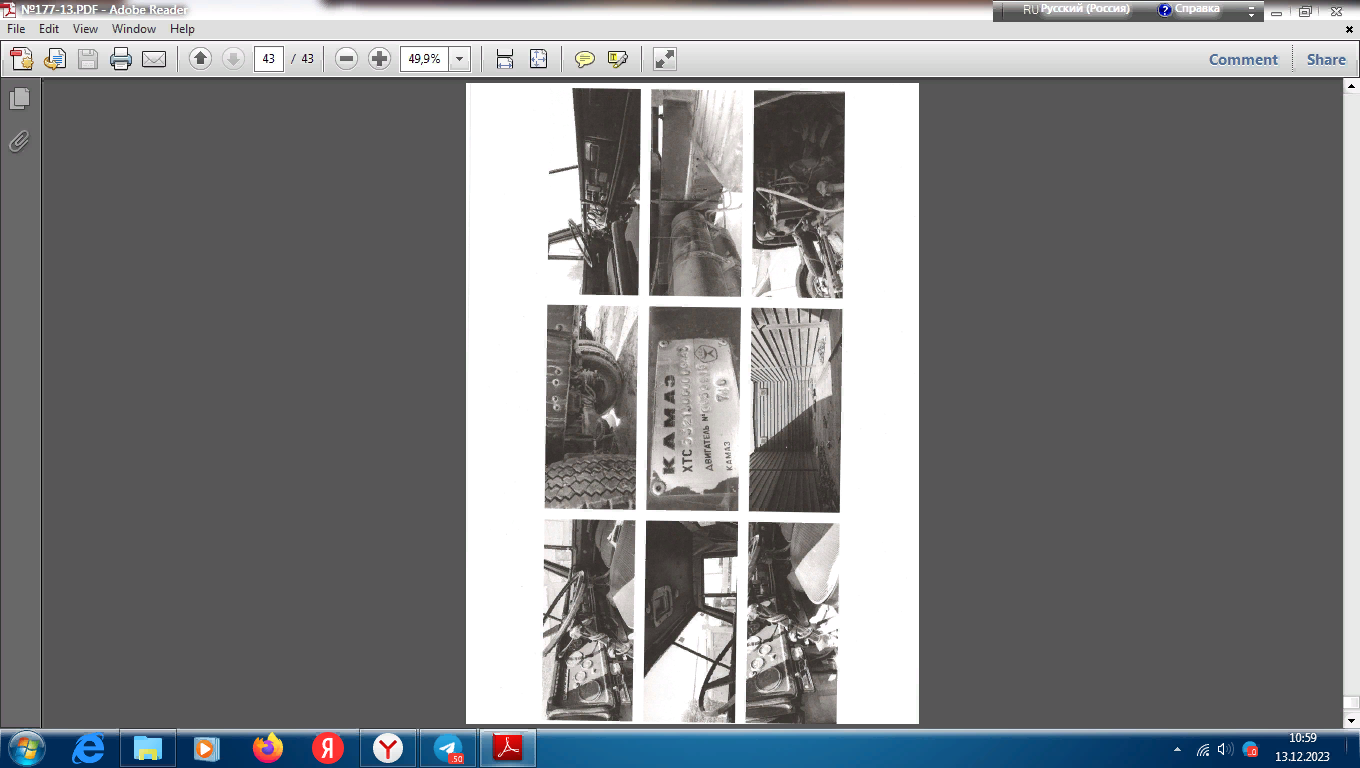Image resolution: width=1360 pixels, height=768 pixels.
Task: Click the volume speaker tray icon
Action: [x=1226, y=749]
